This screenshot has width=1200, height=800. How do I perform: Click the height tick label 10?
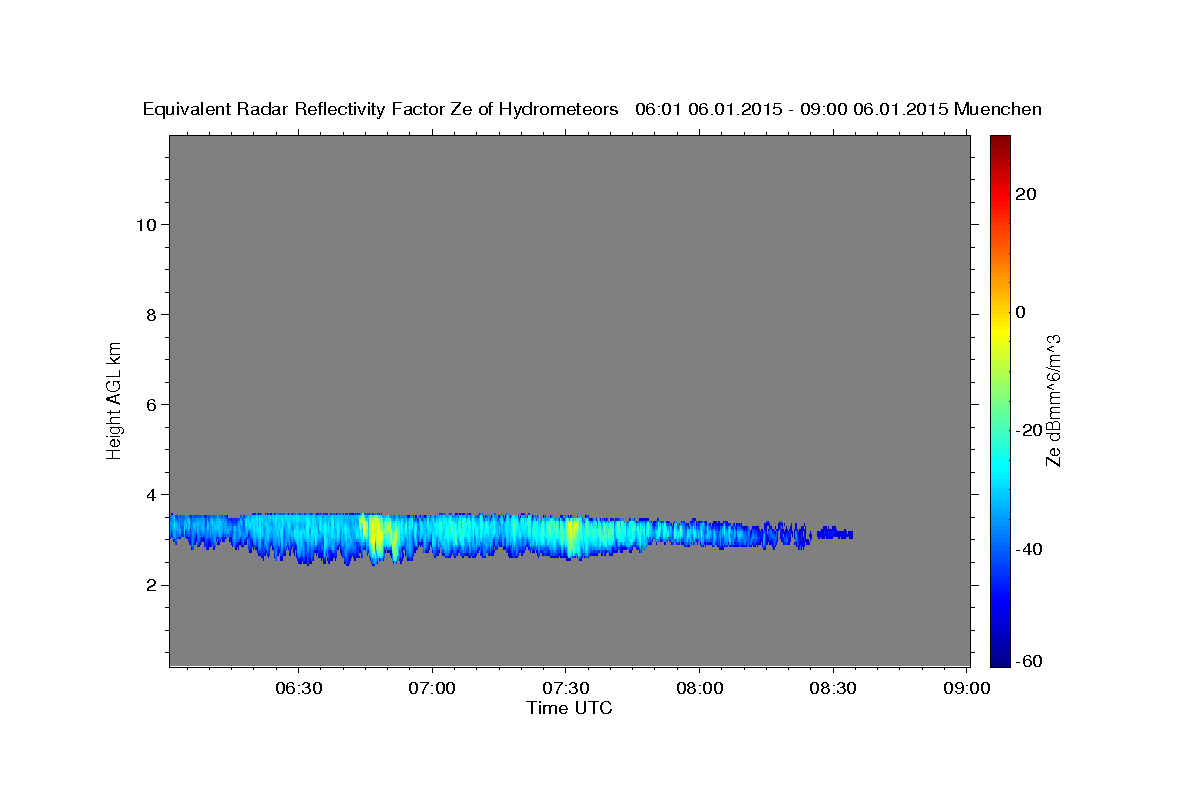click(146, 224)
